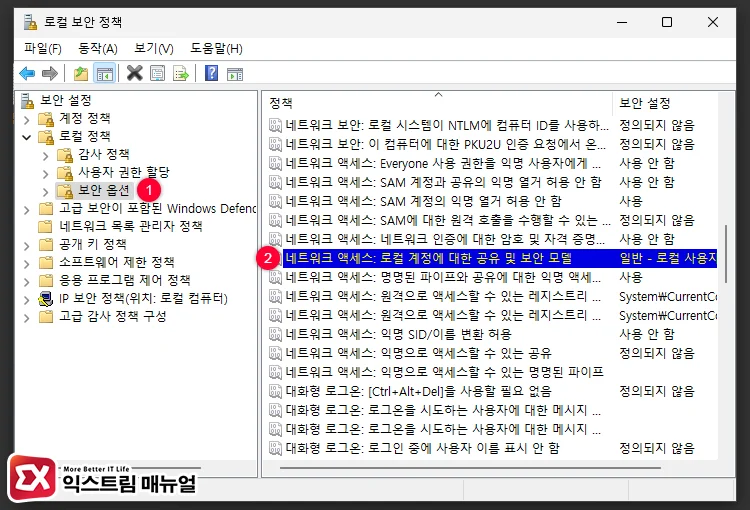Open the 파일(F) menu
This screenshot has height=510, width=750.
pos(43,48)
